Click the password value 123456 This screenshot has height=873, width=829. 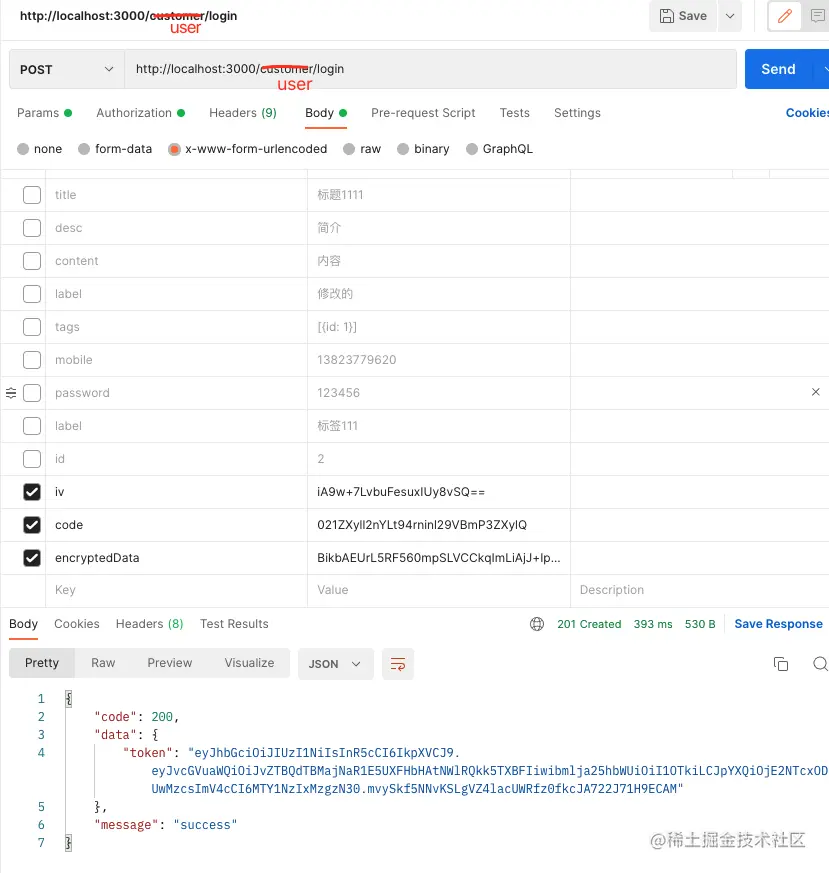click(339, 393)
